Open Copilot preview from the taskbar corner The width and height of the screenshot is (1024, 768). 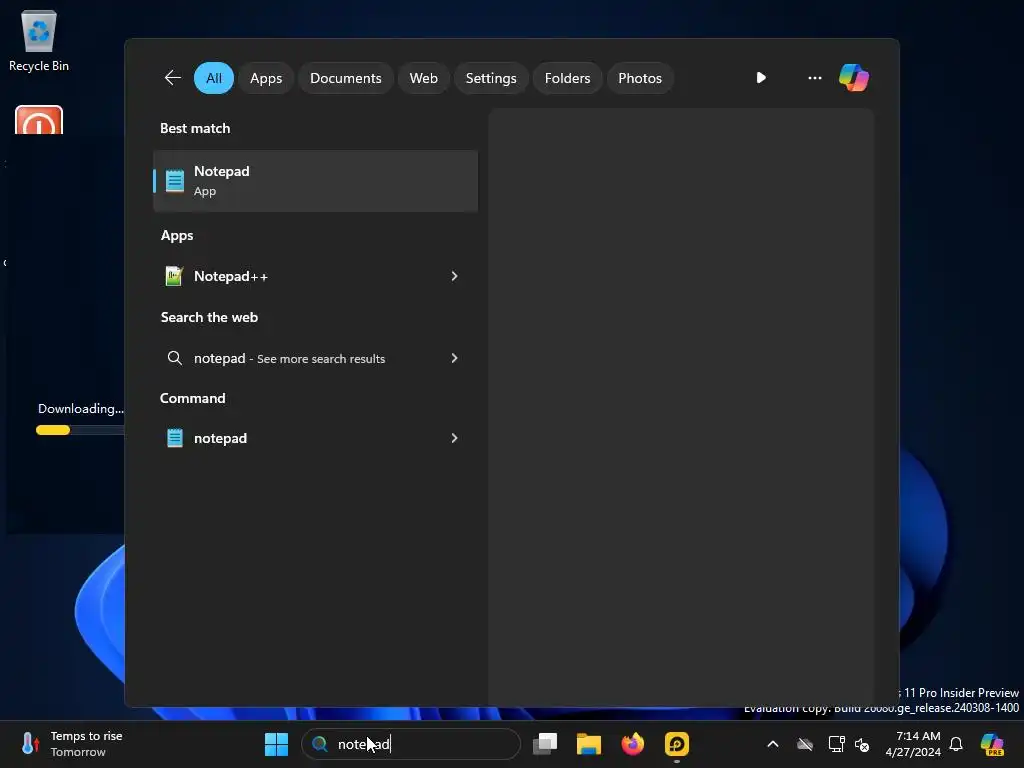point(992,744)
